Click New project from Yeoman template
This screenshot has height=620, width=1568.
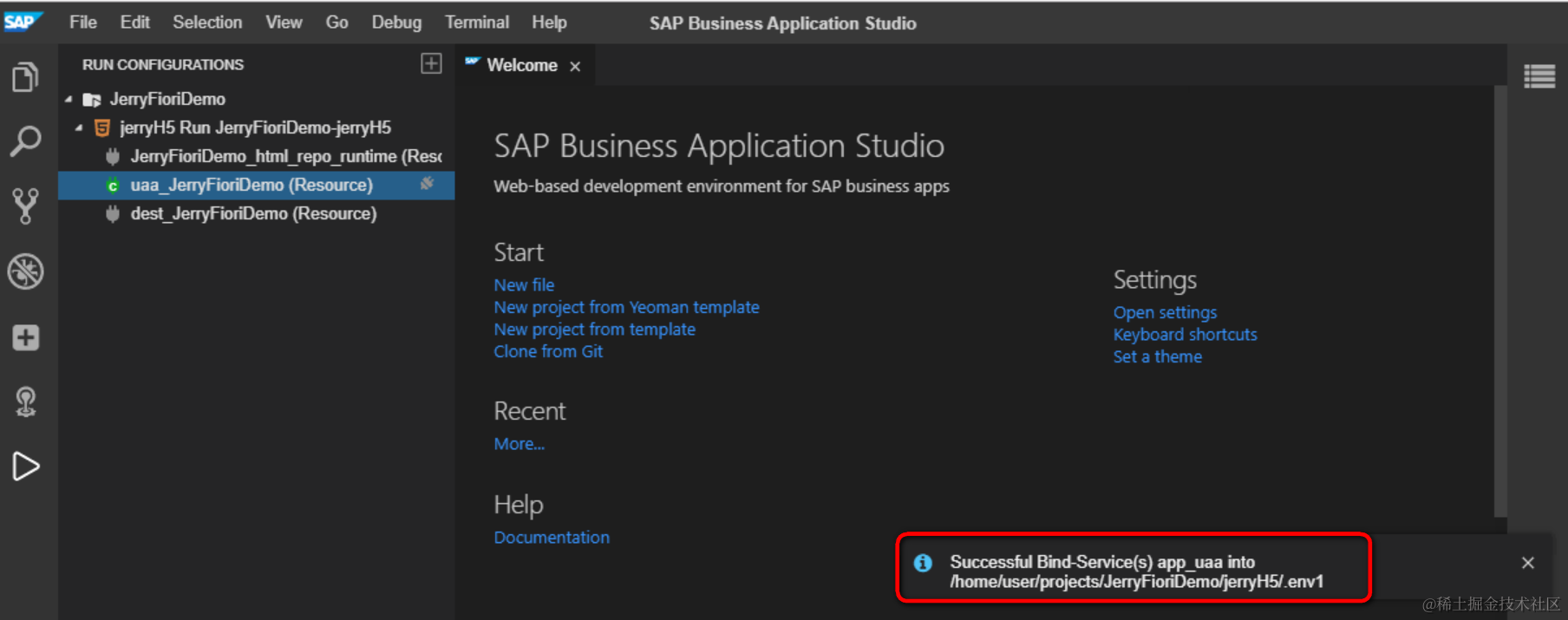[626, 307]
